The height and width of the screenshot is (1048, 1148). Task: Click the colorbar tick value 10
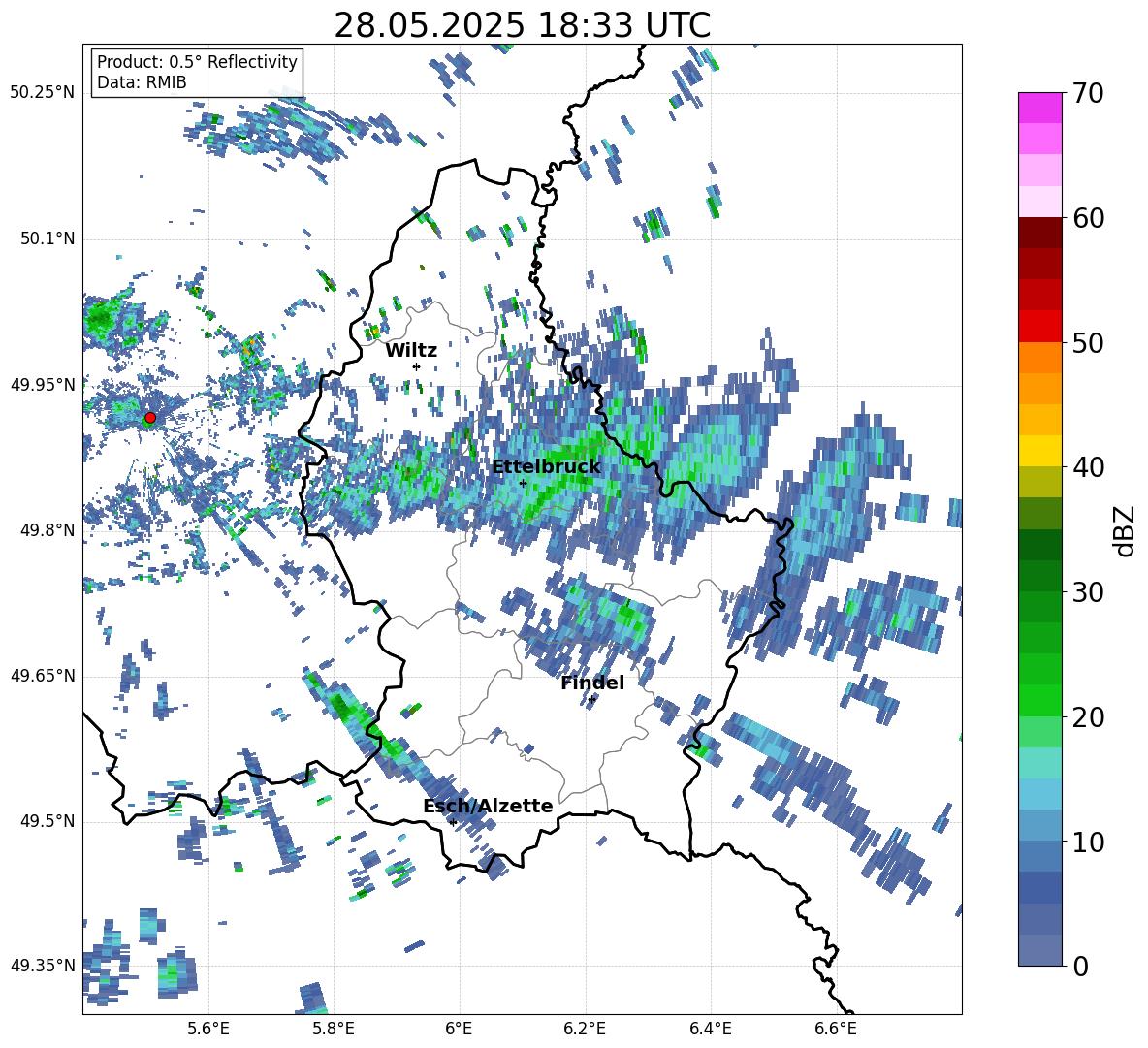pyautogui.click(x=1088, y=842)
